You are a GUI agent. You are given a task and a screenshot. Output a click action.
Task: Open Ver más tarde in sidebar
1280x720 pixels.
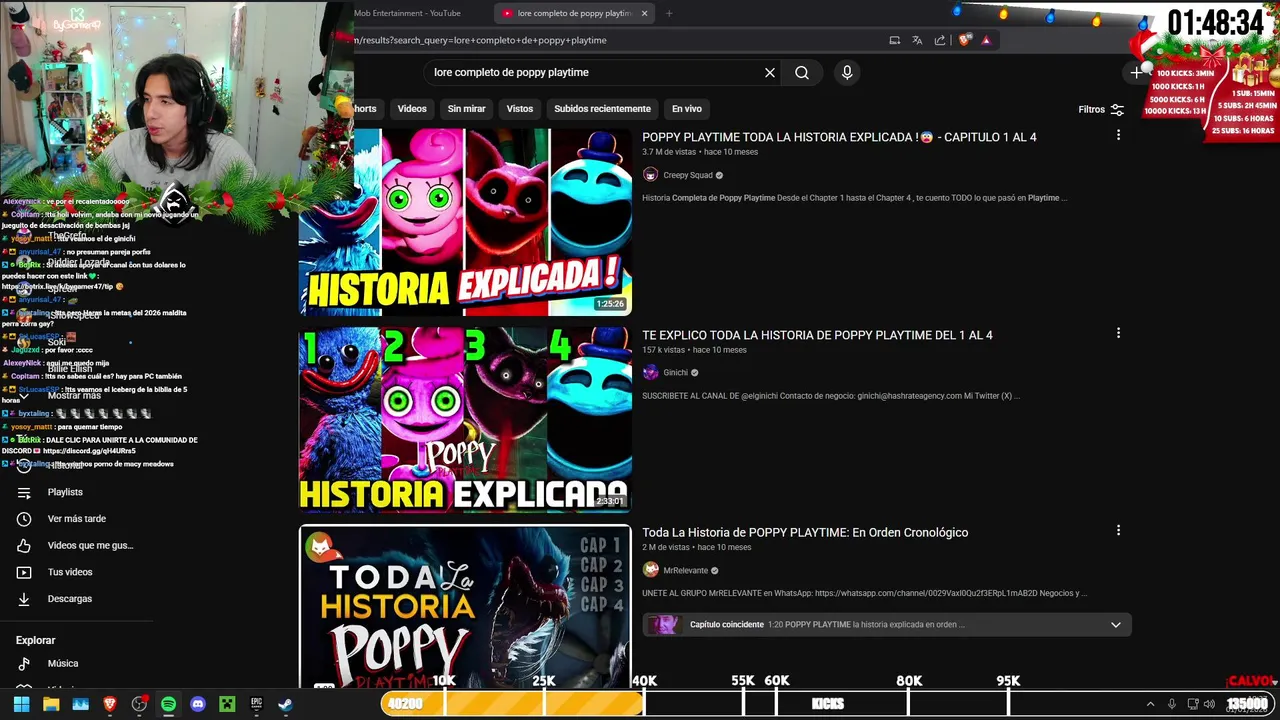[77, 519]
